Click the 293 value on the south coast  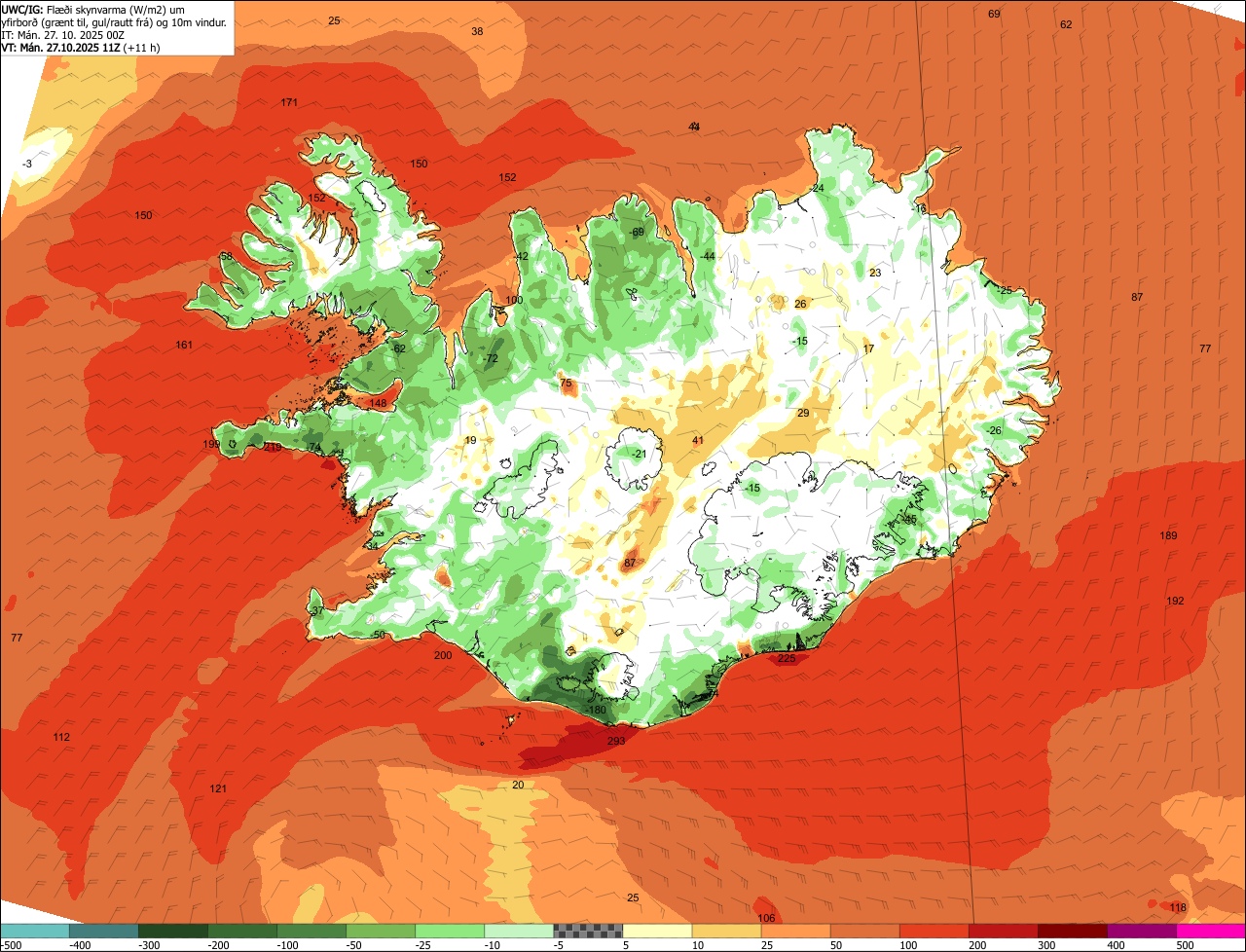(615, 741)
